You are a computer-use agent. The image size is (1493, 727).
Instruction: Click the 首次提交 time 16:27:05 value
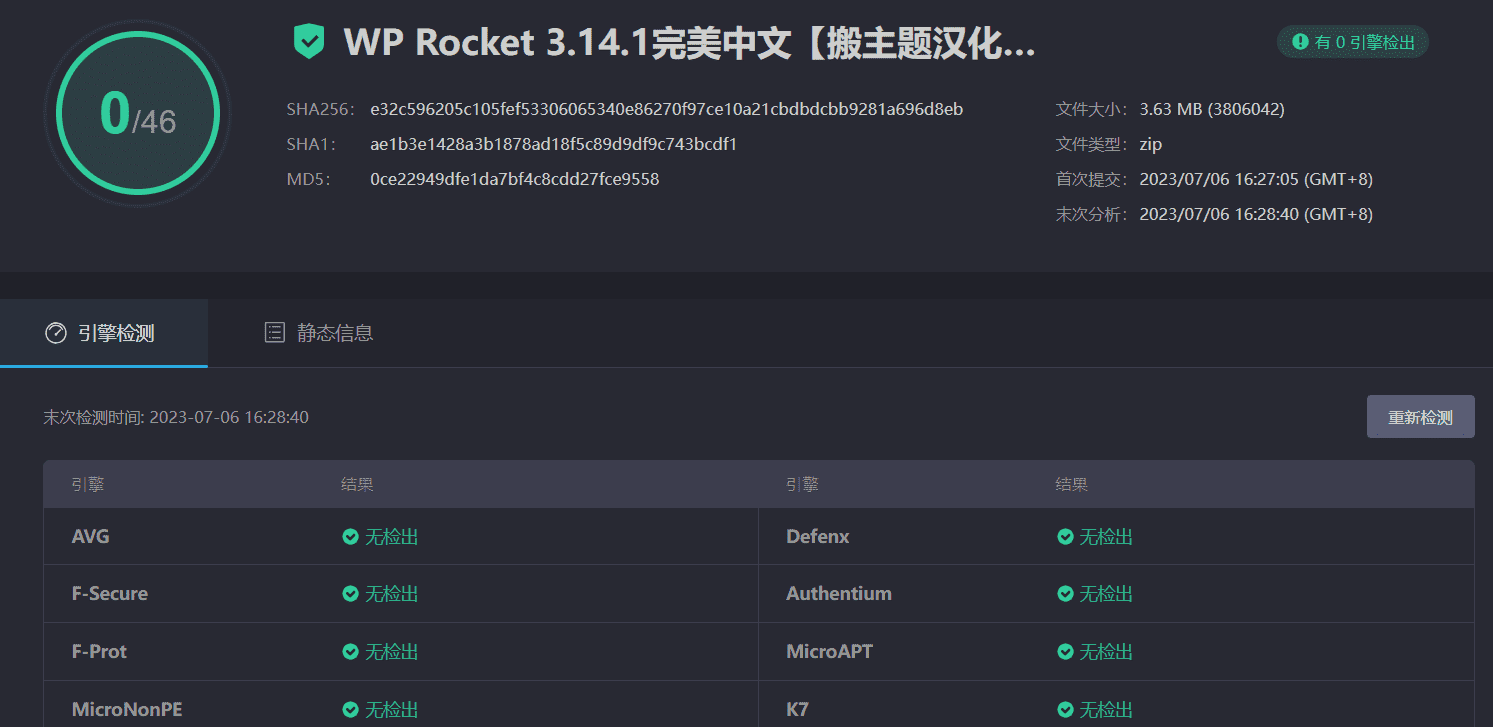[1256, 179]
